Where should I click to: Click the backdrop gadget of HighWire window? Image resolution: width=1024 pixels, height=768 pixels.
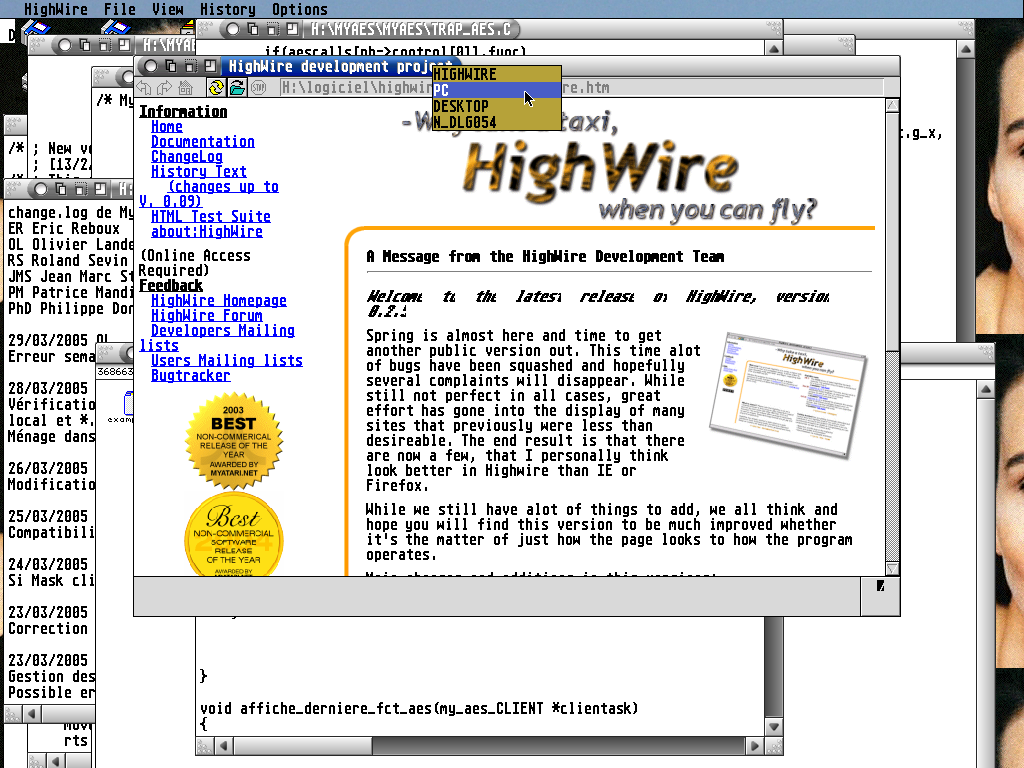pos(170,66)
